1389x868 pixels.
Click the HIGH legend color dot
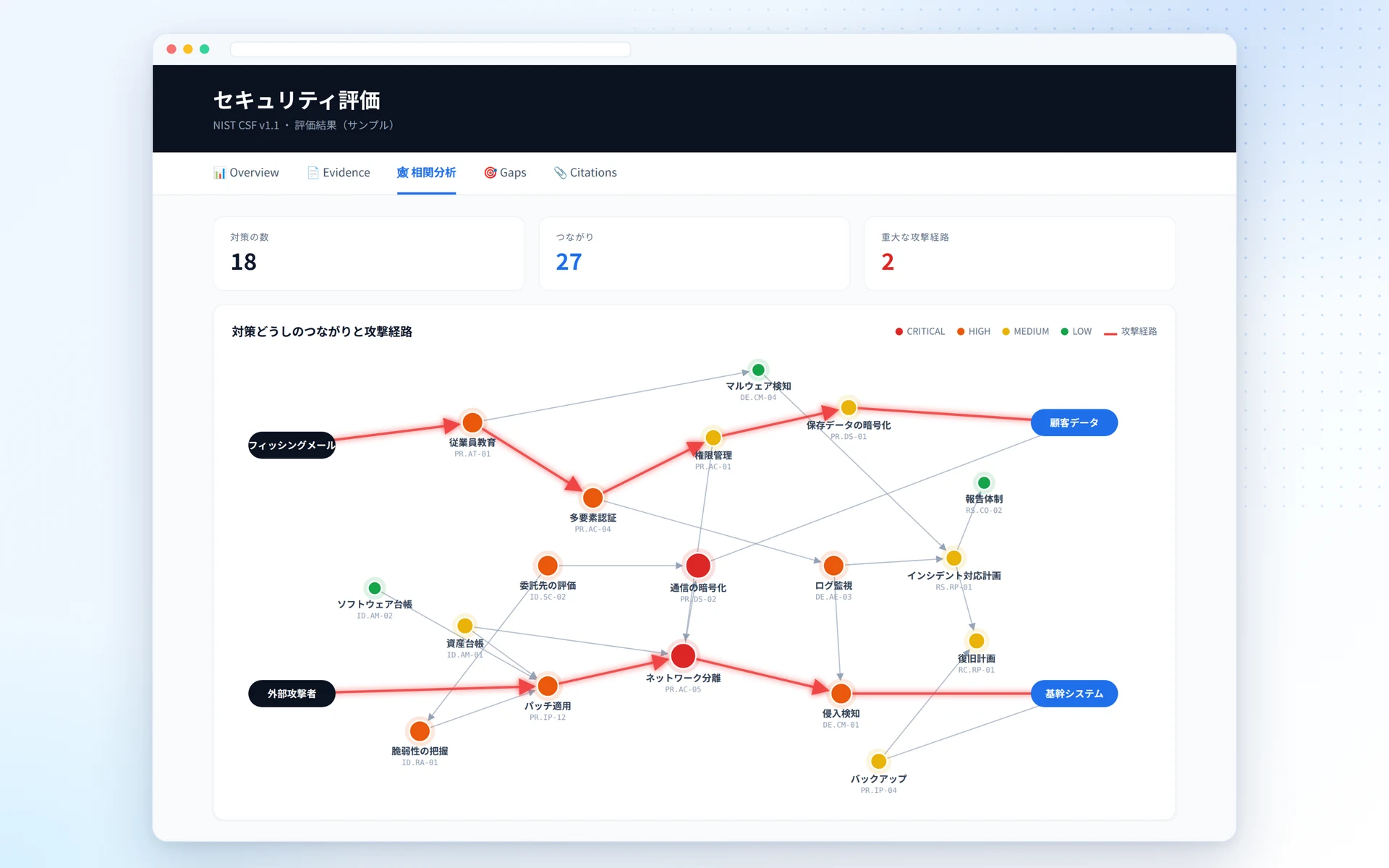[961, 331]
